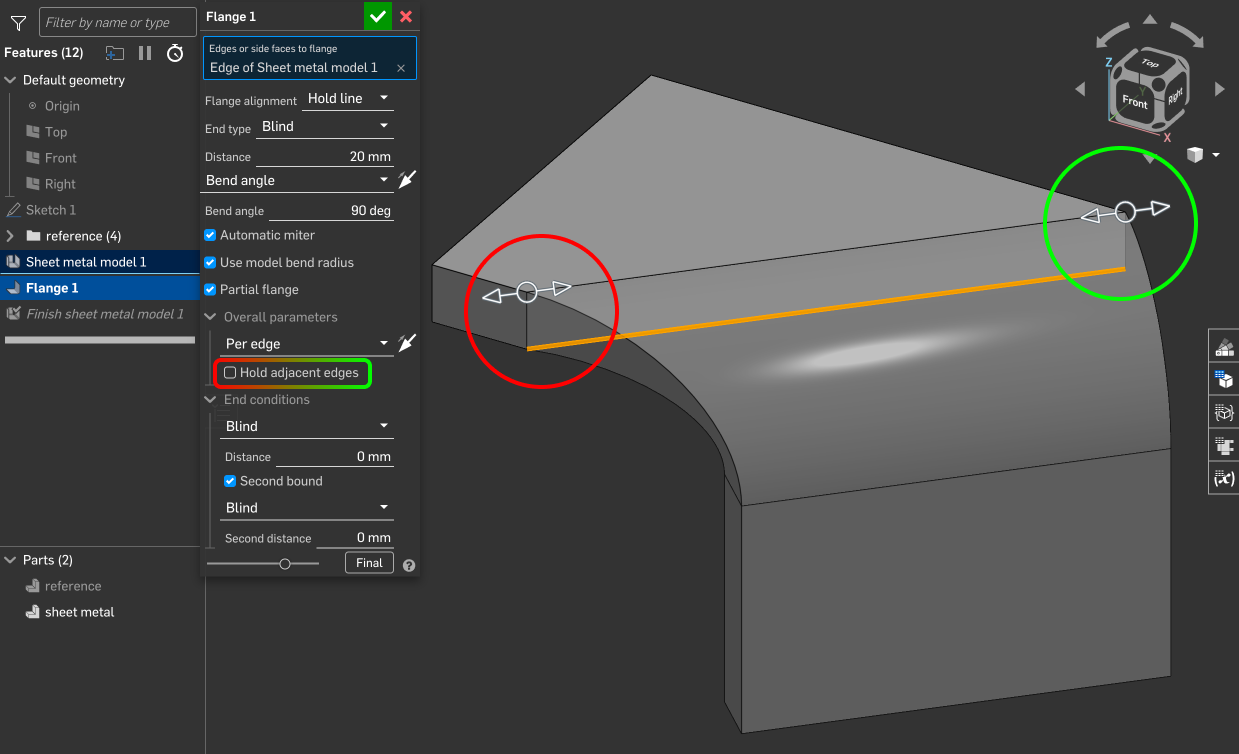Click view cube left arrow
This screenshot has width=1239, height=754.
coord(1080,90)
